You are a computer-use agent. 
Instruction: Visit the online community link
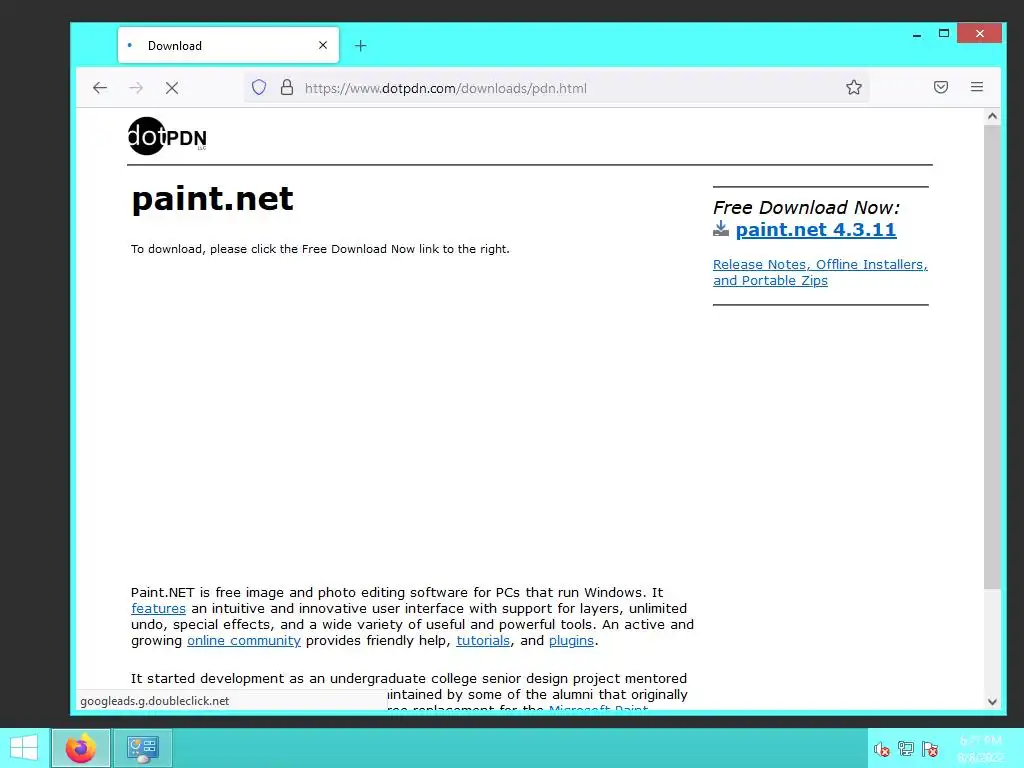point(244,641)
